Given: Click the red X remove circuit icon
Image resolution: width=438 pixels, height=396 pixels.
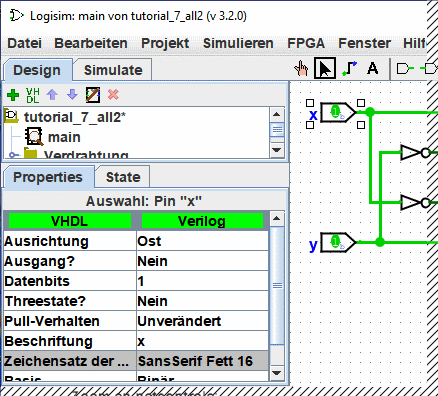Looking at the screenshot, I should point(113,95).
